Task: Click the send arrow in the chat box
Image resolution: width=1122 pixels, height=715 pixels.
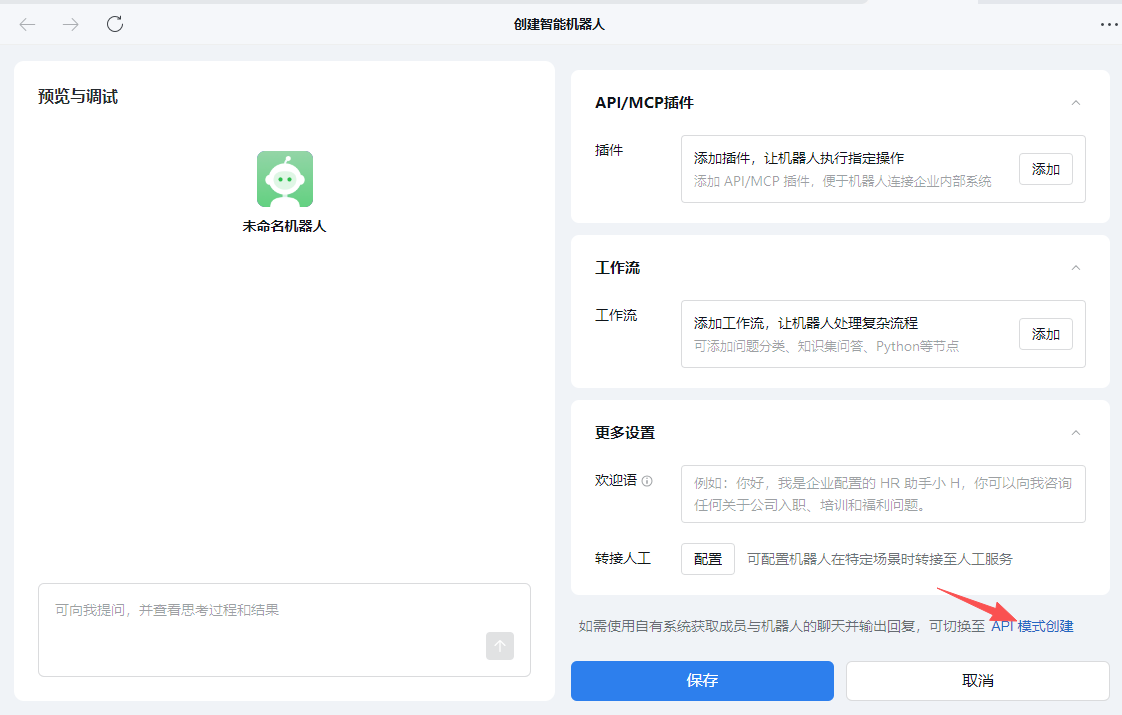Action: 499,646
